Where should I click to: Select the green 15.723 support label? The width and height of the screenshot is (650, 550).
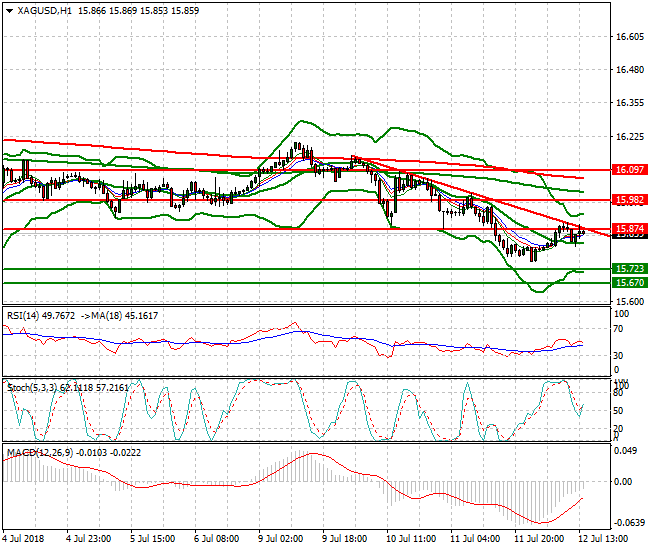[x=628, y=269]
